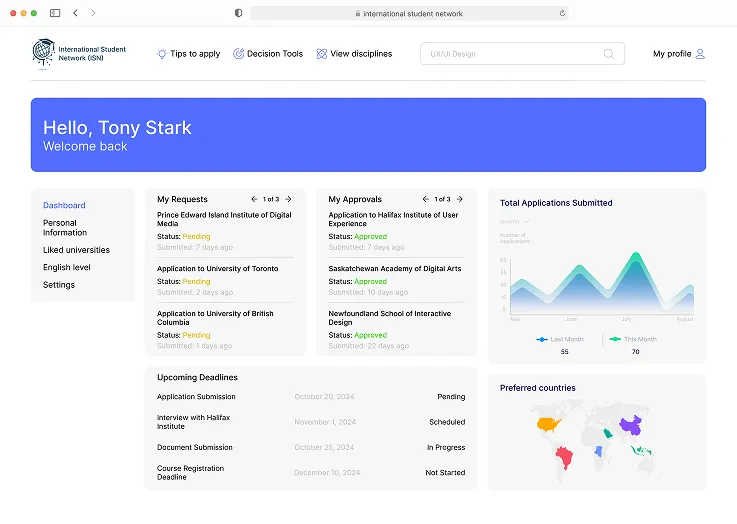The height and width of the screenshot is (524, 737).
Task: Click the View disciplines icon
Action: pyautogui.click(x=322, y=54)
